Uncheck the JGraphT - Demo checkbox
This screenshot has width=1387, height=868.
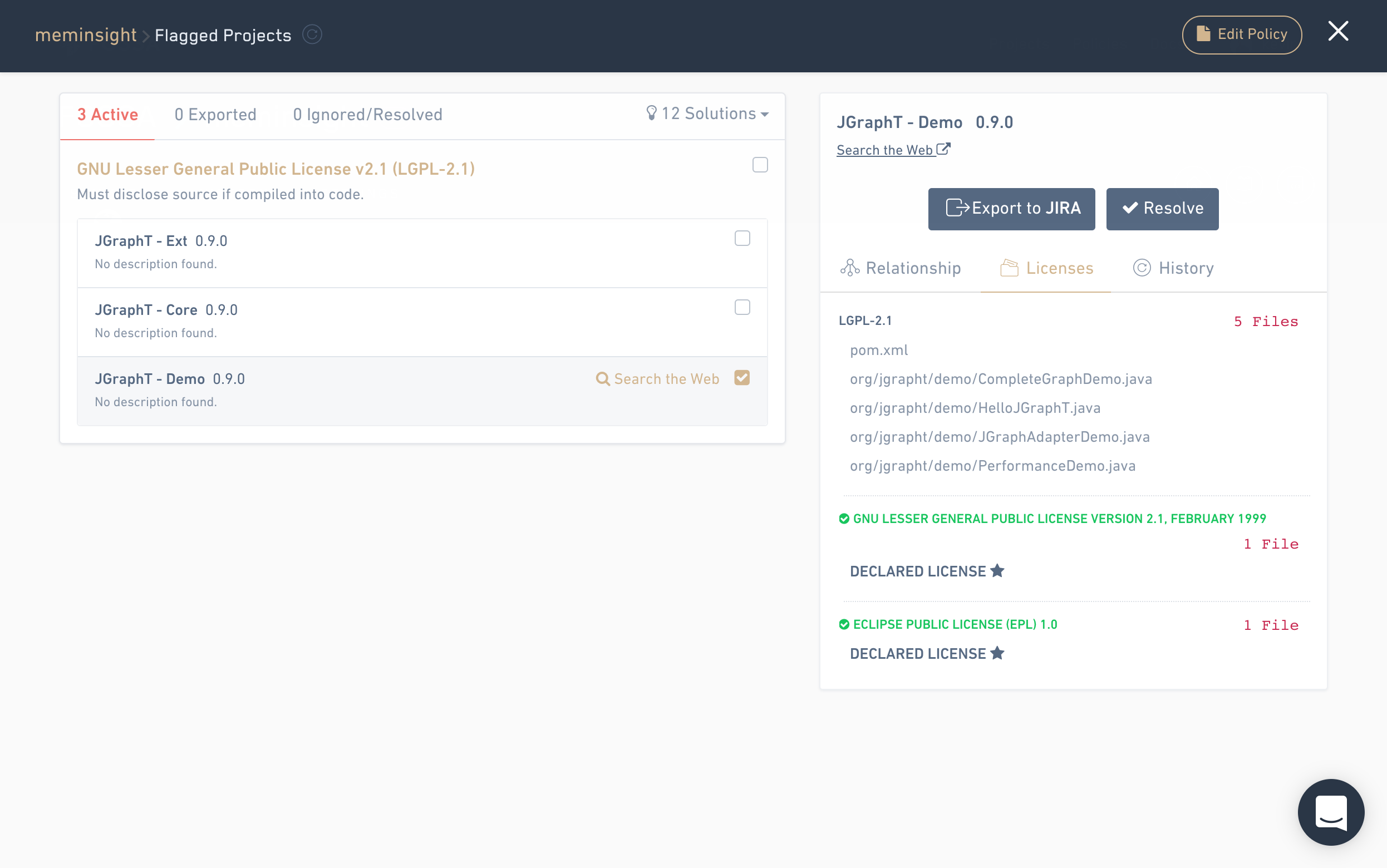point(742,378)
